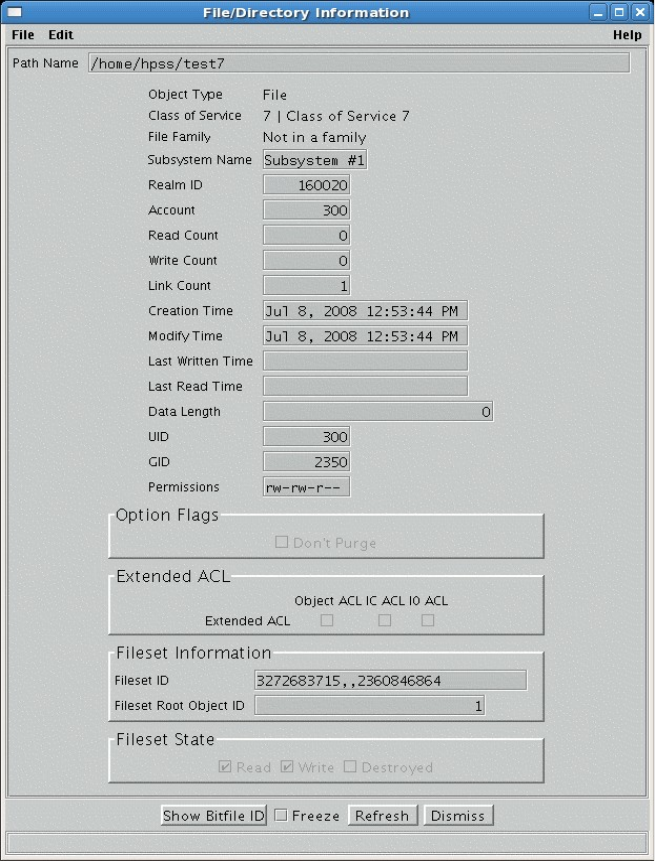Viewport: 655px width, 861px height.
Task: Click the Object Type value 'File'
Action: [275, 95]
